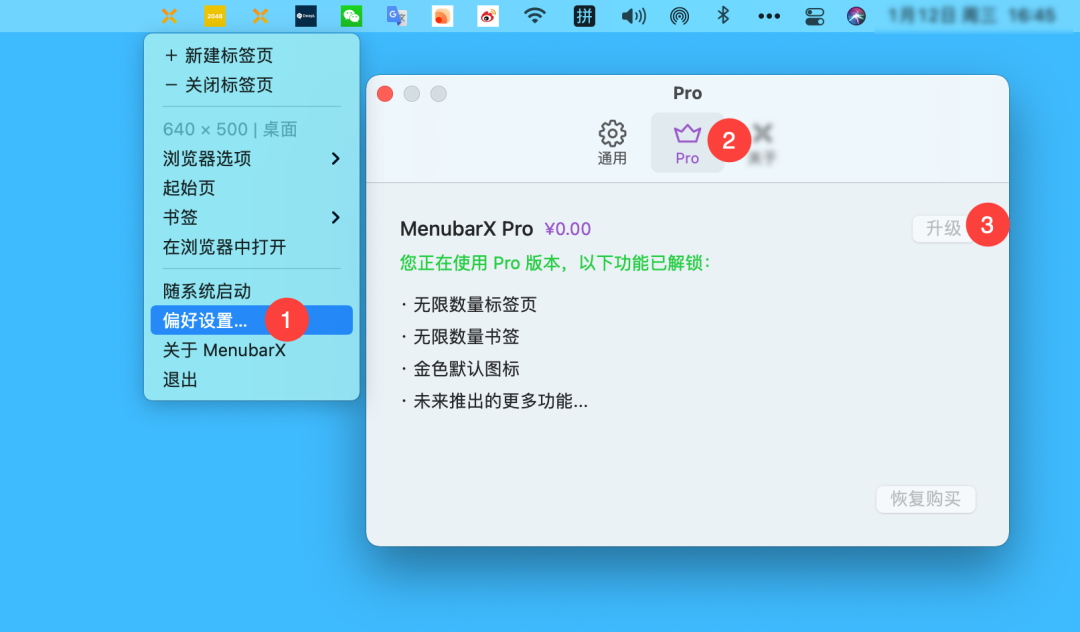1080x632 pixels.
Task: Open the Google Translate menu bar icon
Action: point(397,16)
